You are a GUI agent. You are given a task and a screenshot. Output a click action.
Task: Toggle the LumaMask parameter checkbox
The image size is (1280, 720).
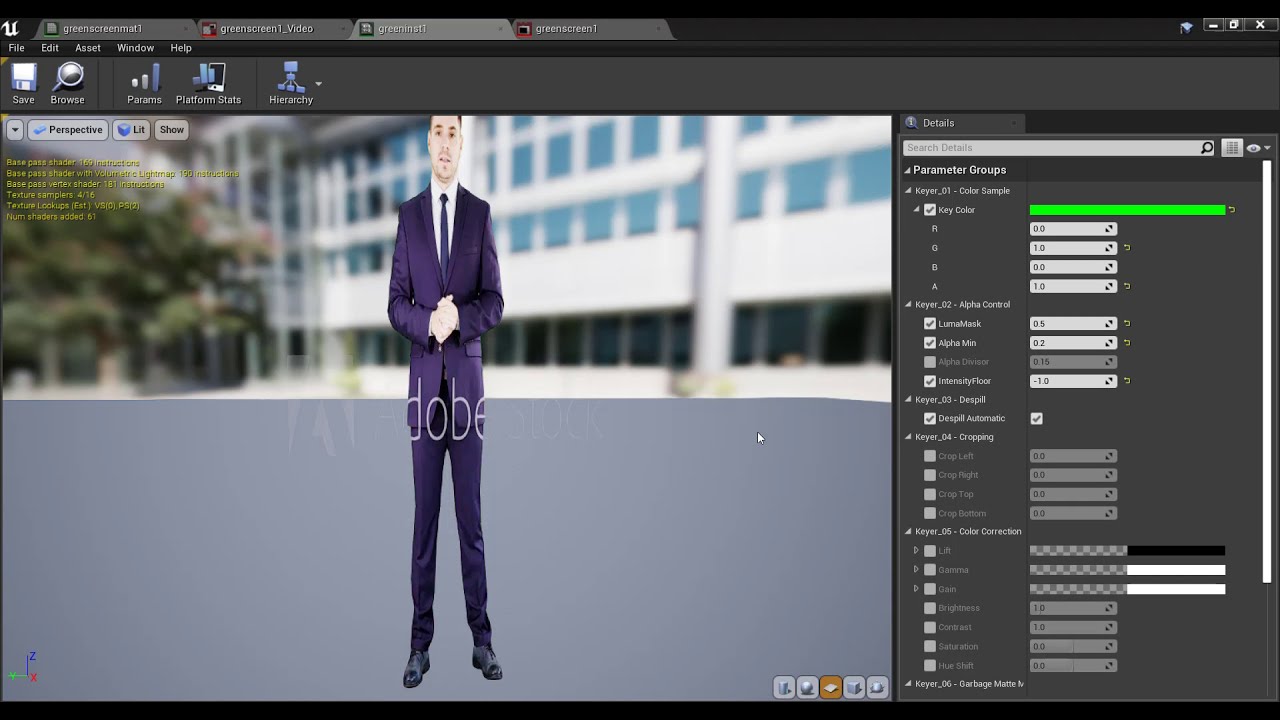[x=930, y=324]
